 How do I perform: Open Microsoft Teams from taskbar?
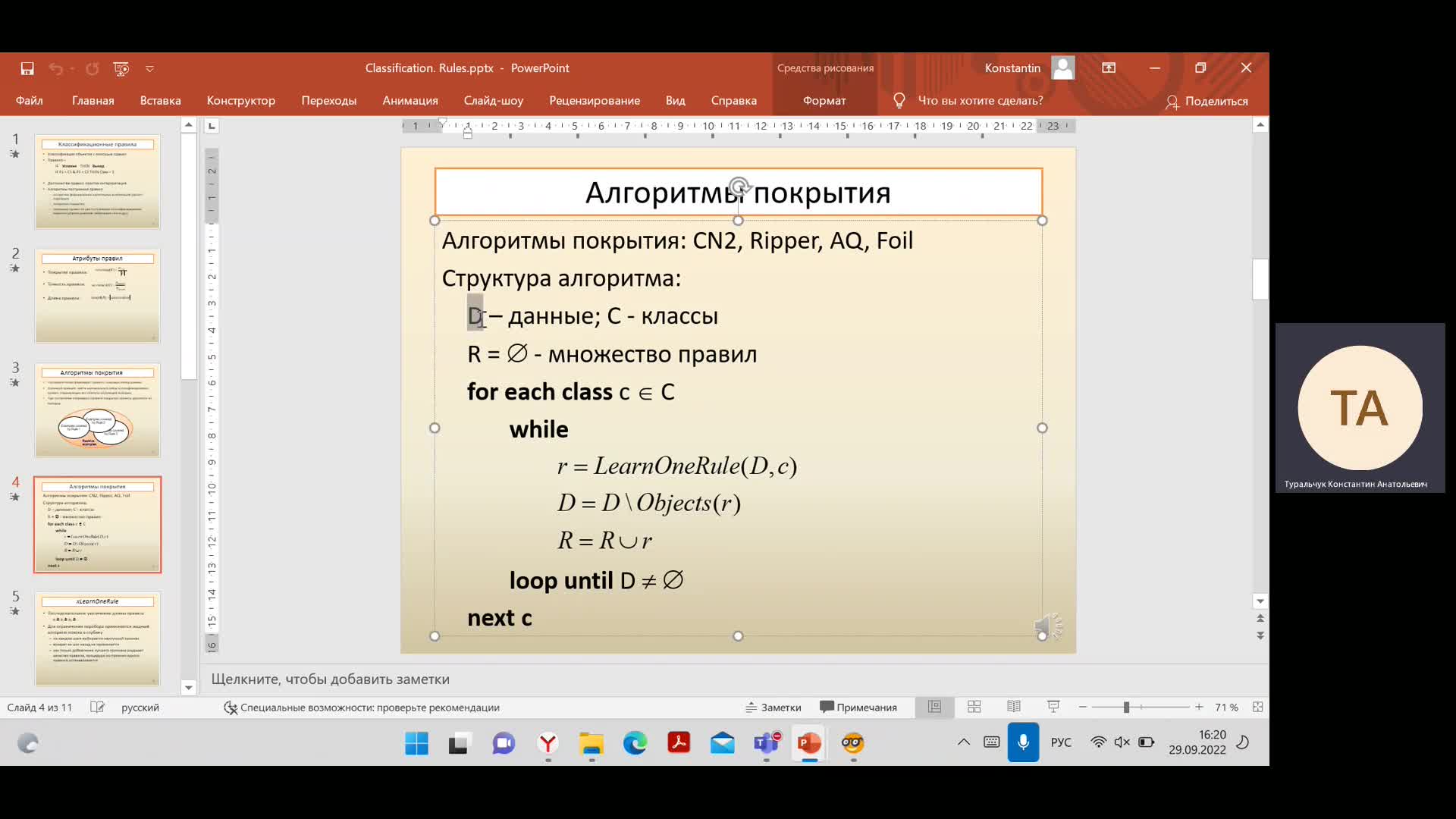[767, 743]
